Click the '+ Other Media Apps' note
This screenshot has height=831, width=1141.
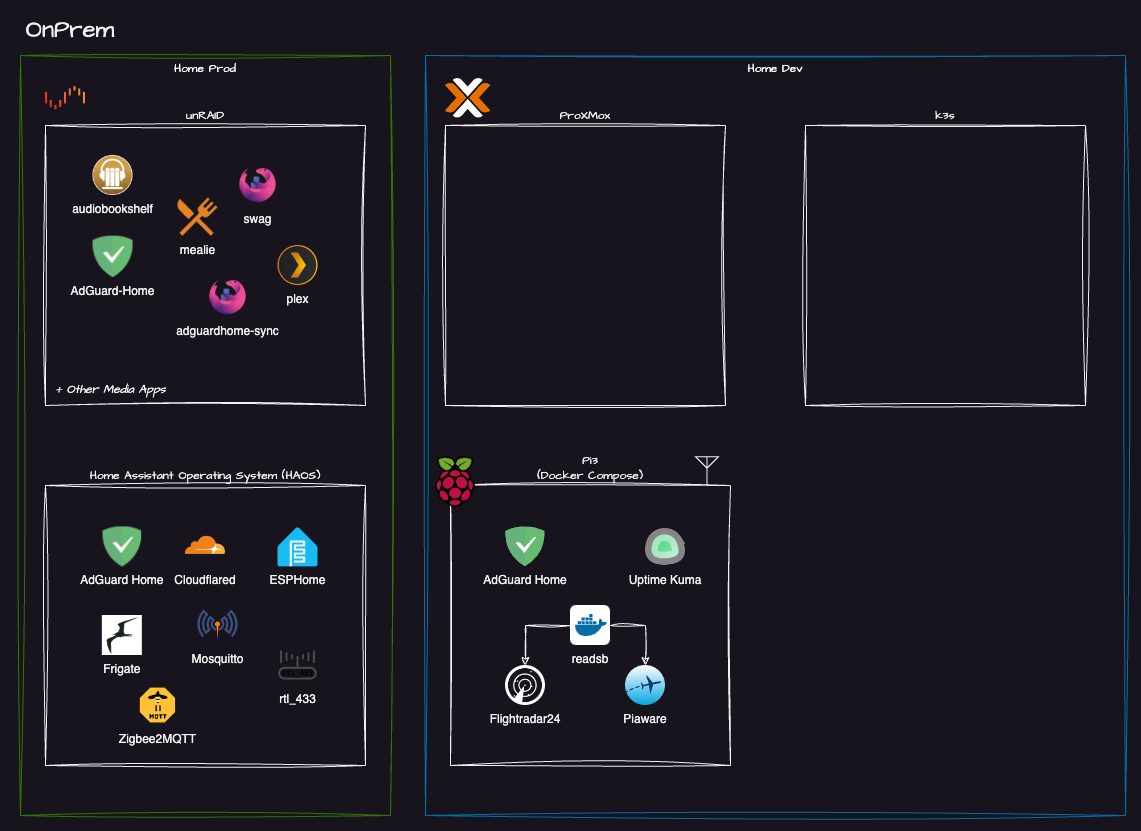tap(111, 389)
